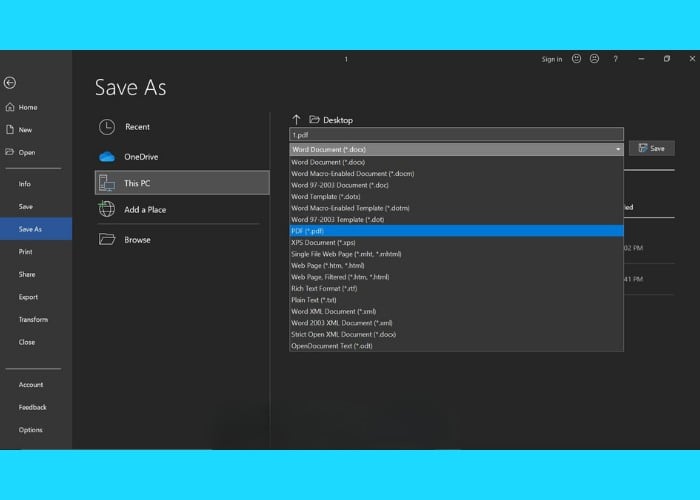Click the back arrow icon in sidebar
Image resolution: width=700 pixels, height=500 pixels.
click(10, 83)
